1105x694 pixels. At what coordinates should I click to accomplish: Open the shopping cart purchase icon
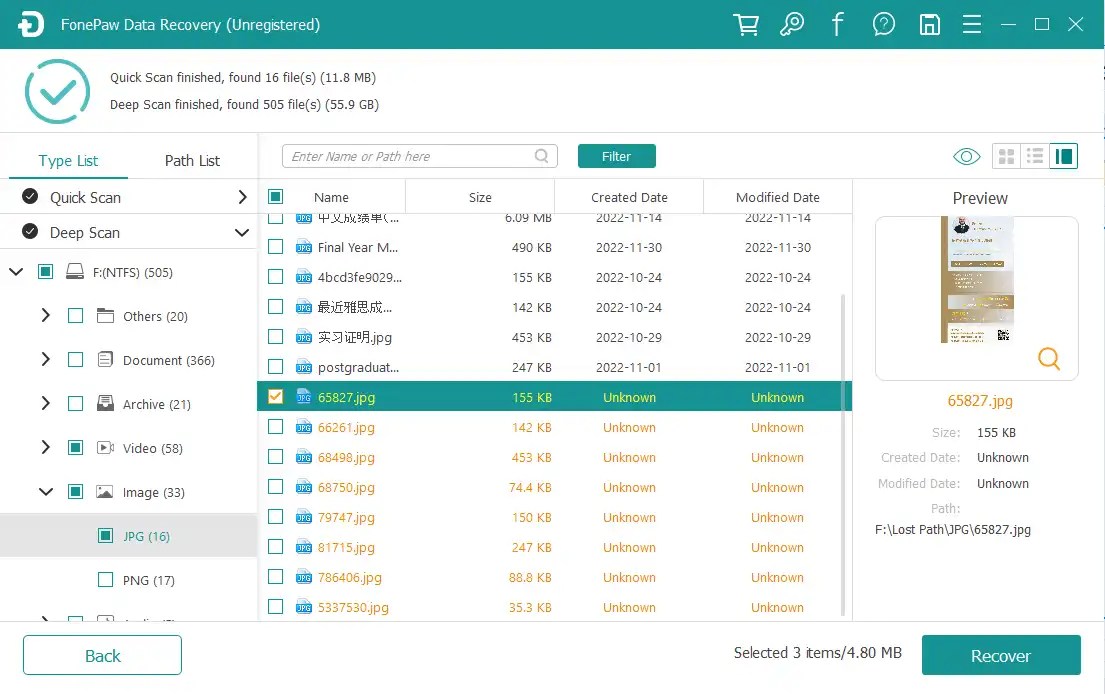tap(746, 25)
